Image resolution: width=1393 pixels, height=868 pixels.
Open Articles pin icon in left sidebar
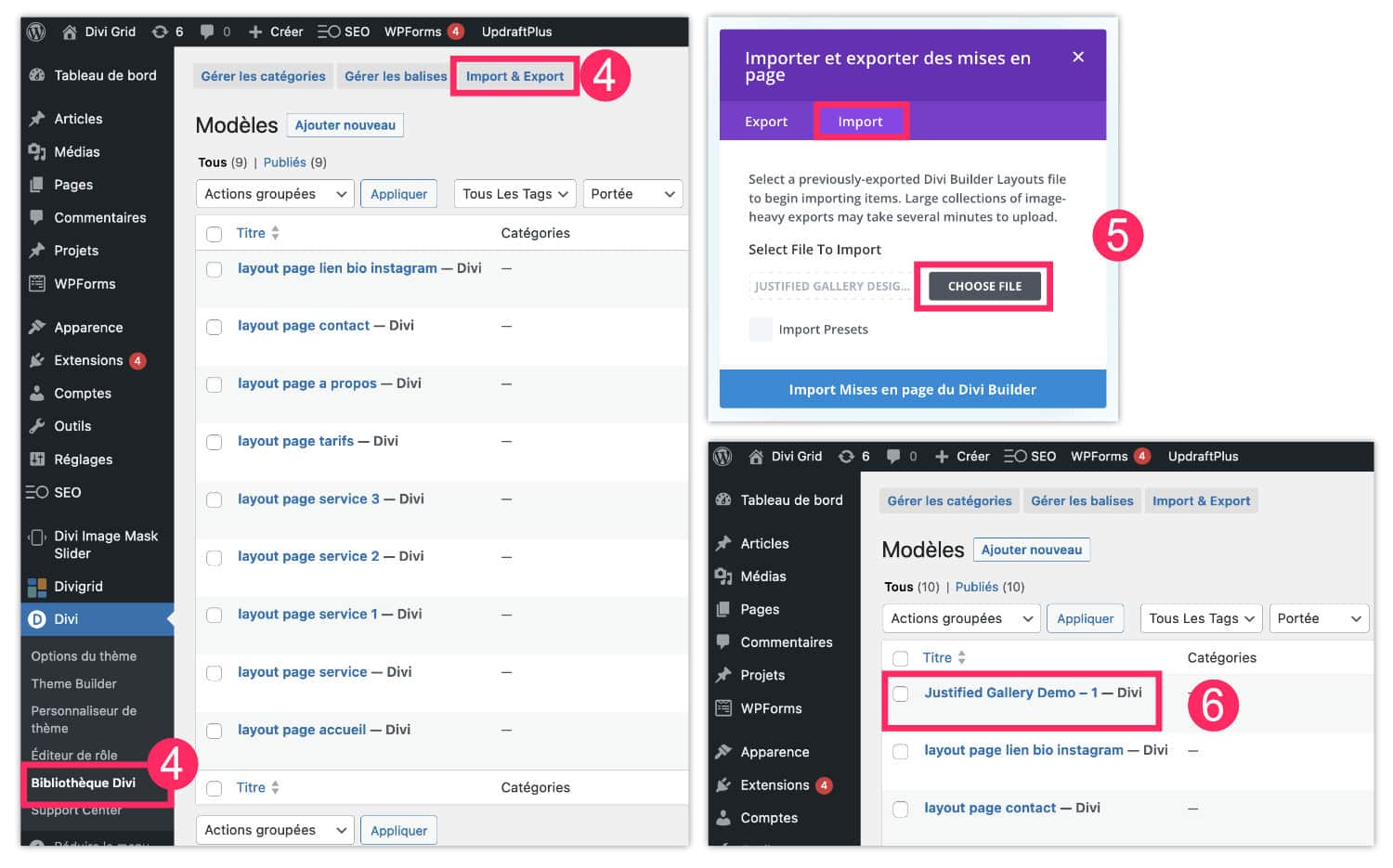(x=37, y=119)
